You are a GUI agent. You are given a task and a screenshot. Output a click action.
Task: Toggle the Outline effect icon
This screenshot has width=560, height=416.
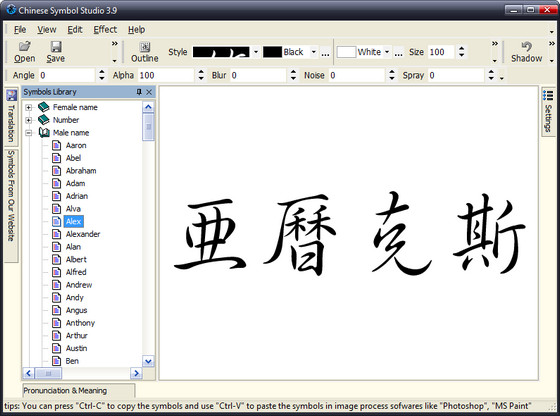[145, 47]
